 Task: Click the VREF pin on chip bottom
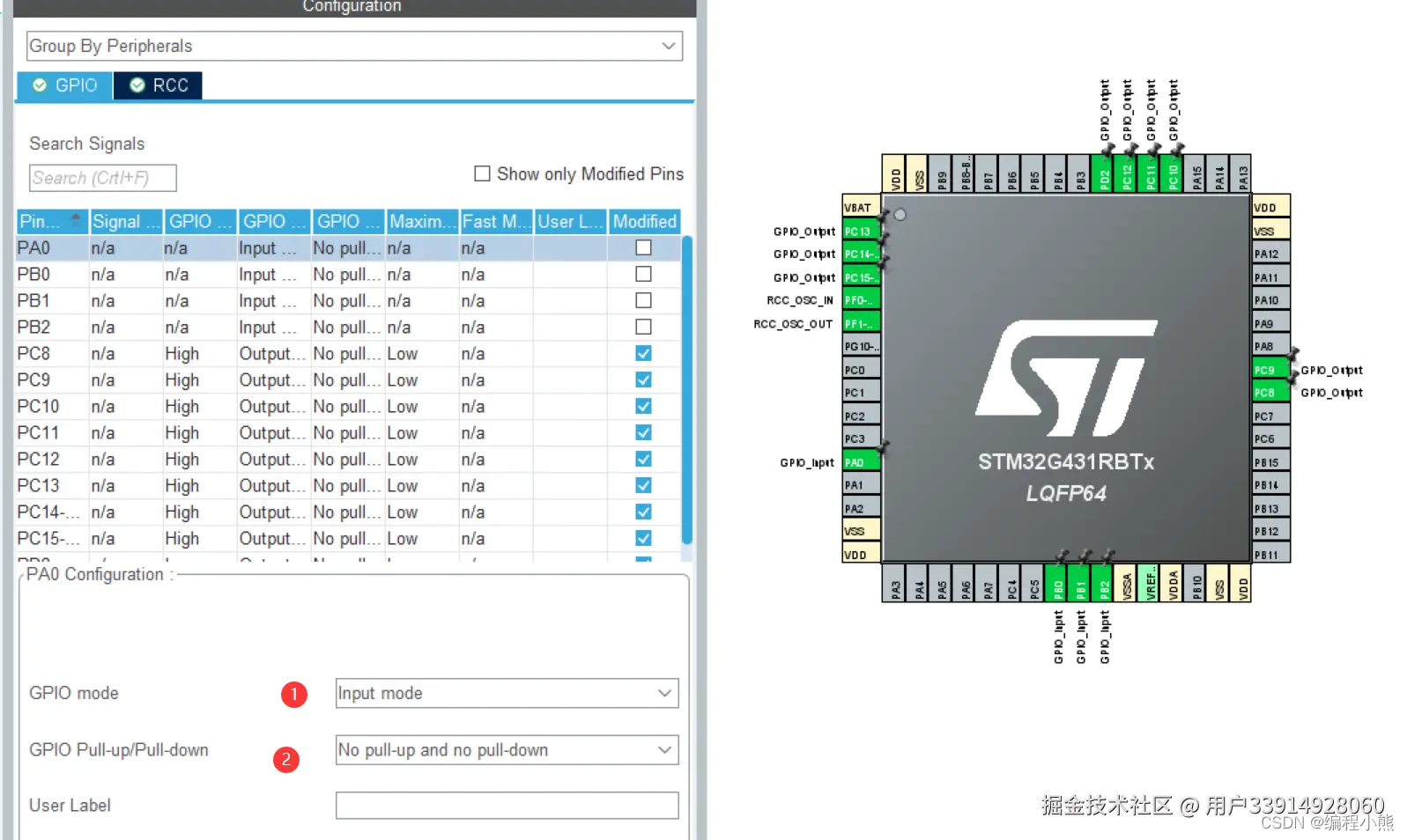point(1149,583)
